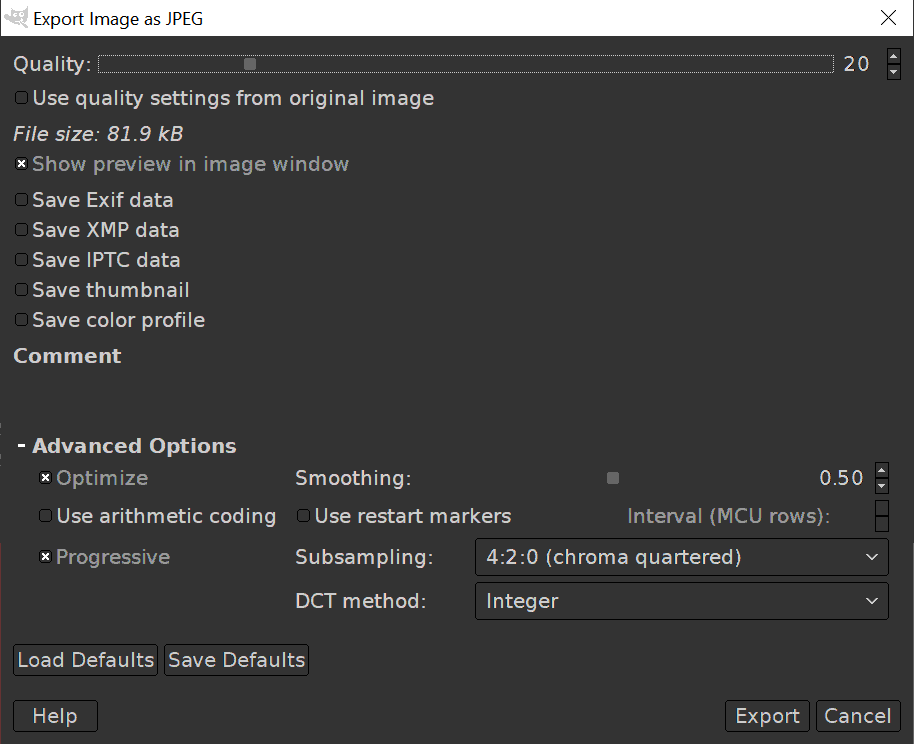Enable Use restart markers

tap(304, 516)
